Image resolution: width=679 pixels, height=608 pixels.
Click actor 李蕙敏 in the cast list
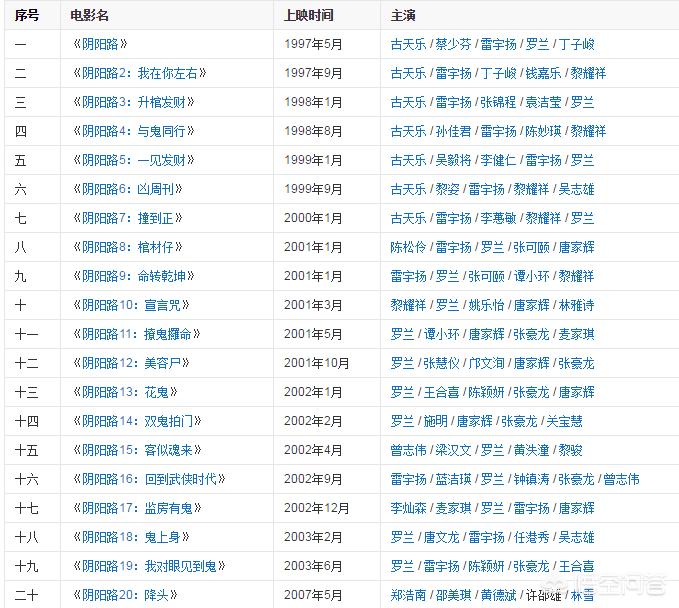pyautogui.click(x=498, y=218)
